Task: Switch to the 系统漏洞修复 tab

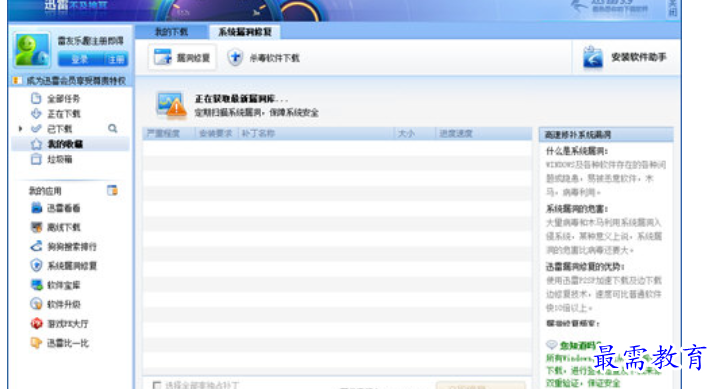Action: (x=244, y=32)
